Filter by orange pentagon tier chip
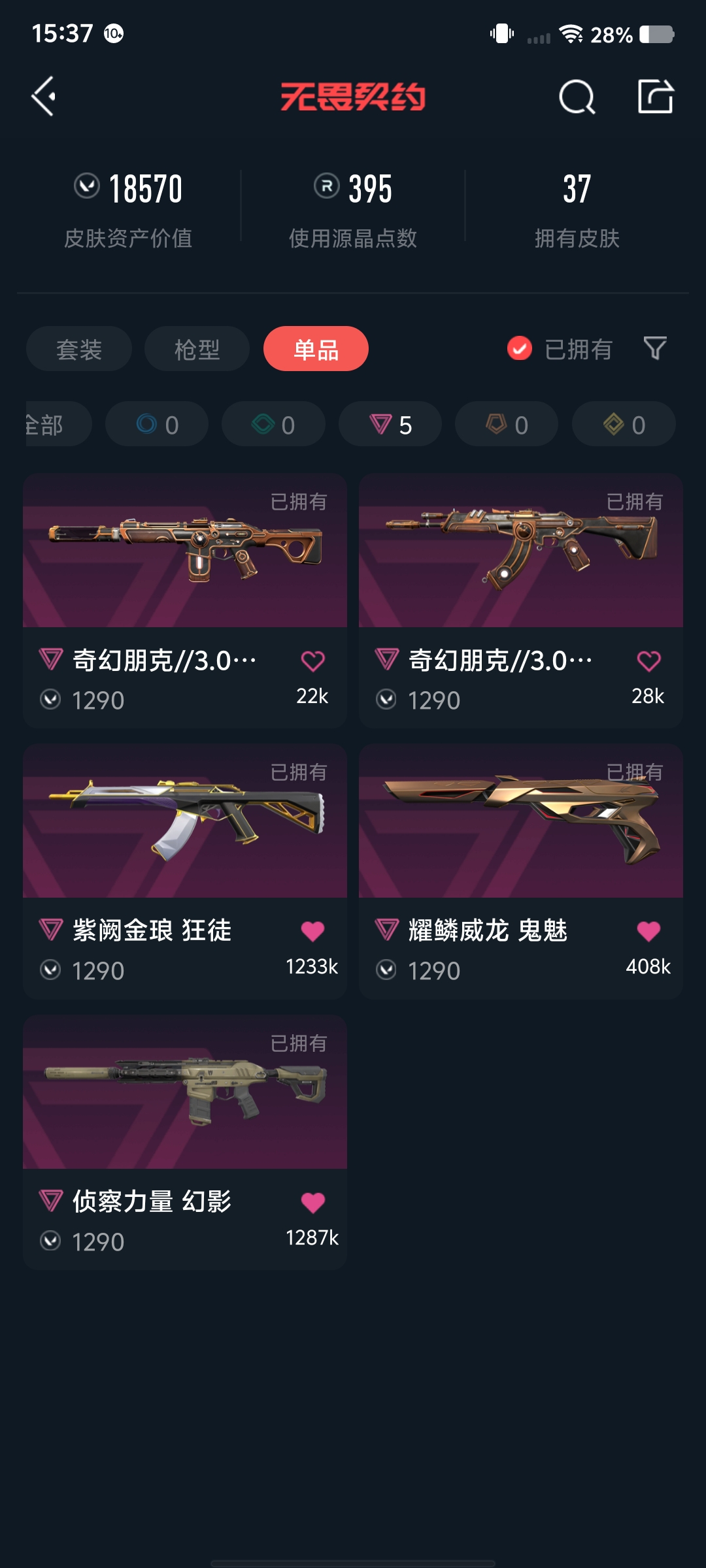 tap(507, 424)
